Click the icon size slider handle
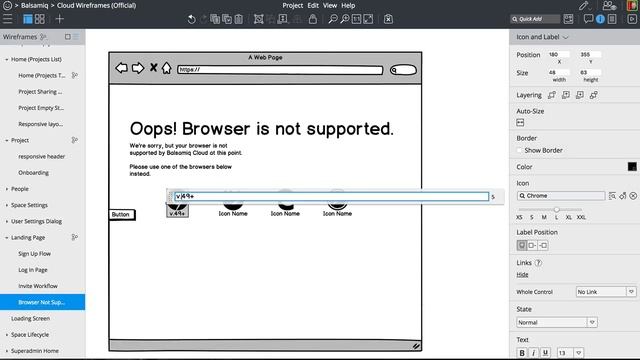640x360 pixels. click(556, 209)
